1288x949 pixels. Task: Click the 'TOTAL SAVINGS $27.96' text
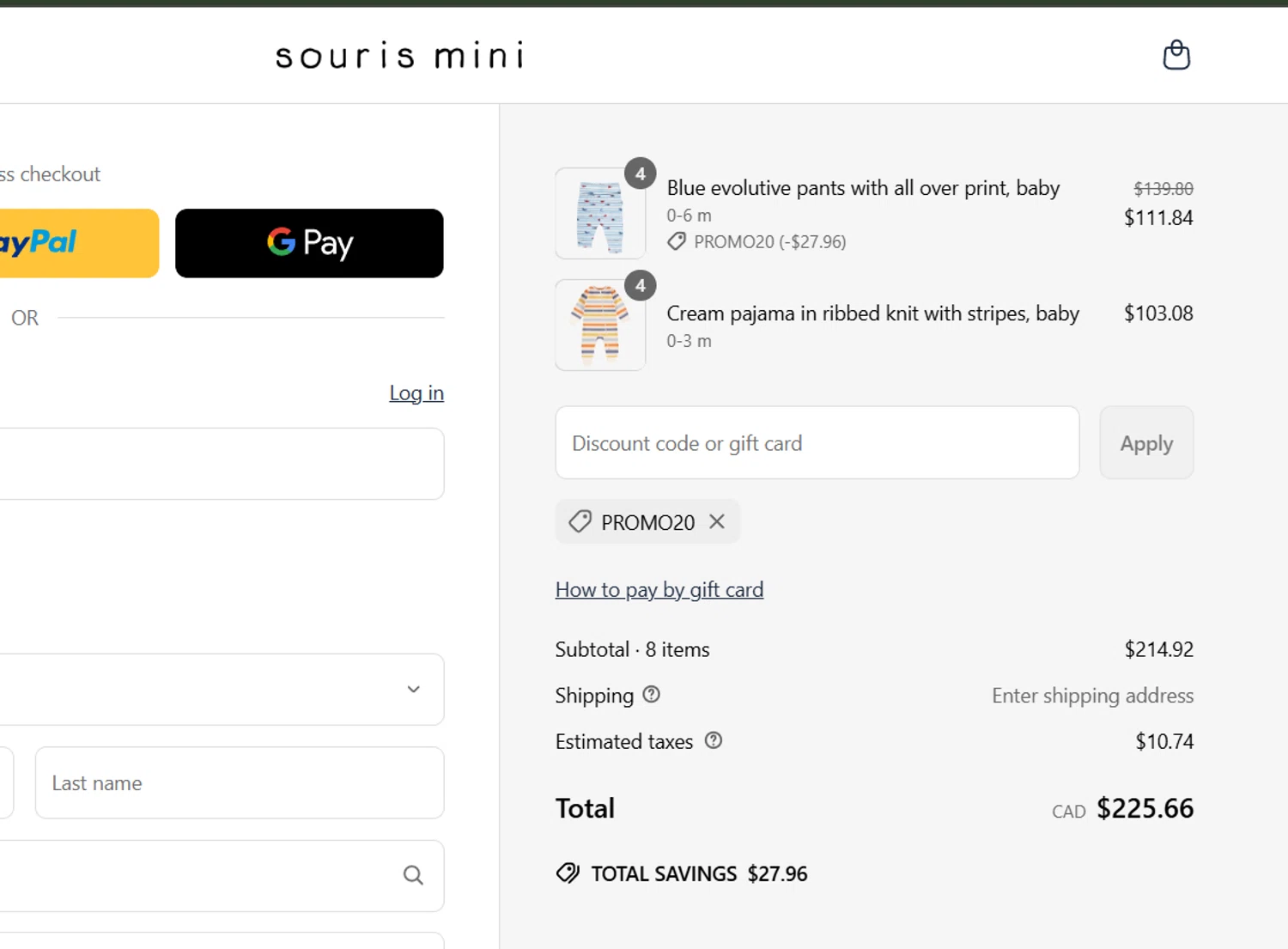(x=699, y=873)
